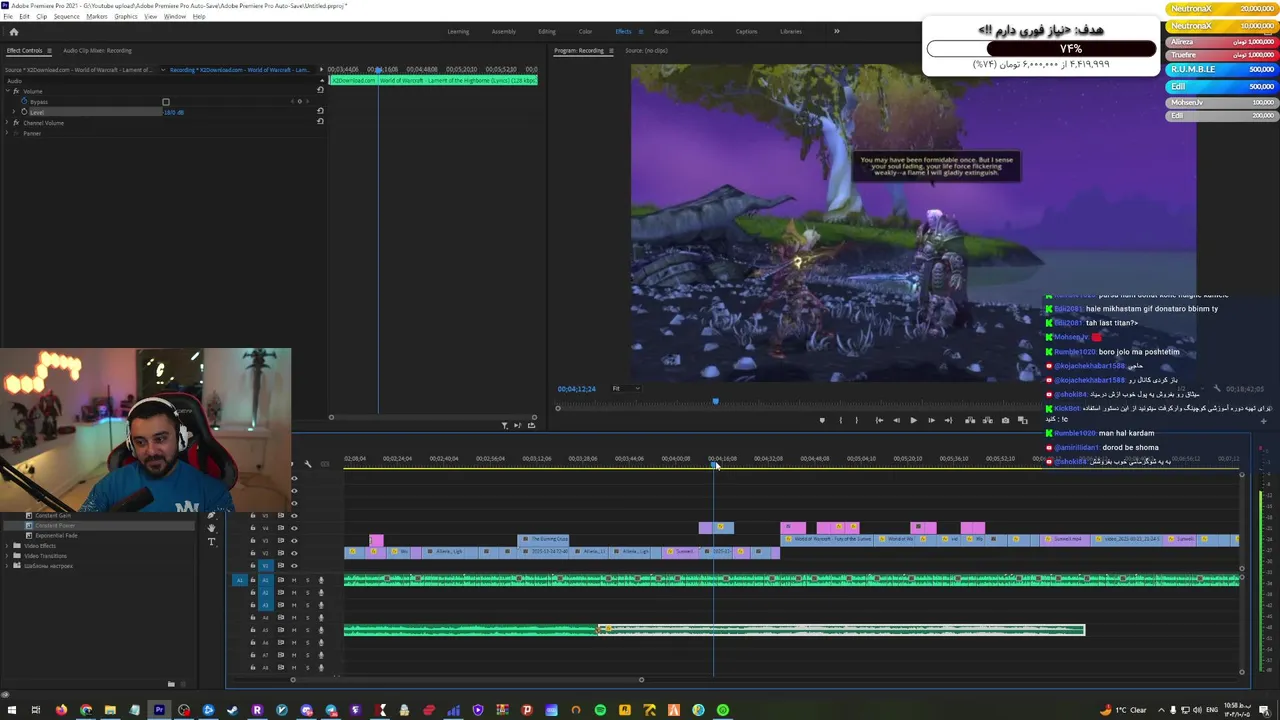Toggle V2 track output eye
This screenshot has width=1280, height=720.
294,553
